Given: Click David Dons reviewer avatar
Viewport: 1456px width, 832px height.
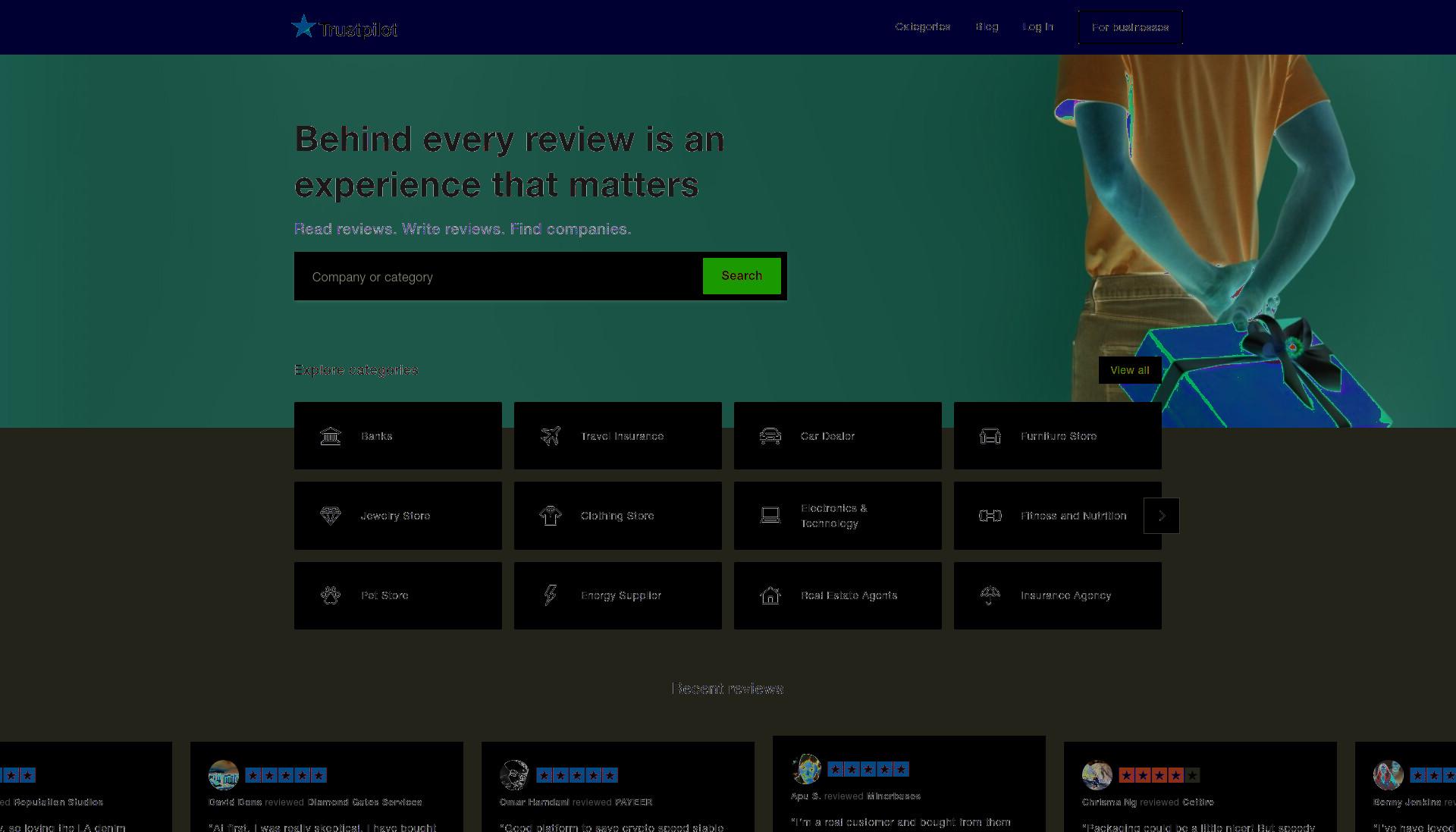Looking at the screenshot, I should [224, 775].
